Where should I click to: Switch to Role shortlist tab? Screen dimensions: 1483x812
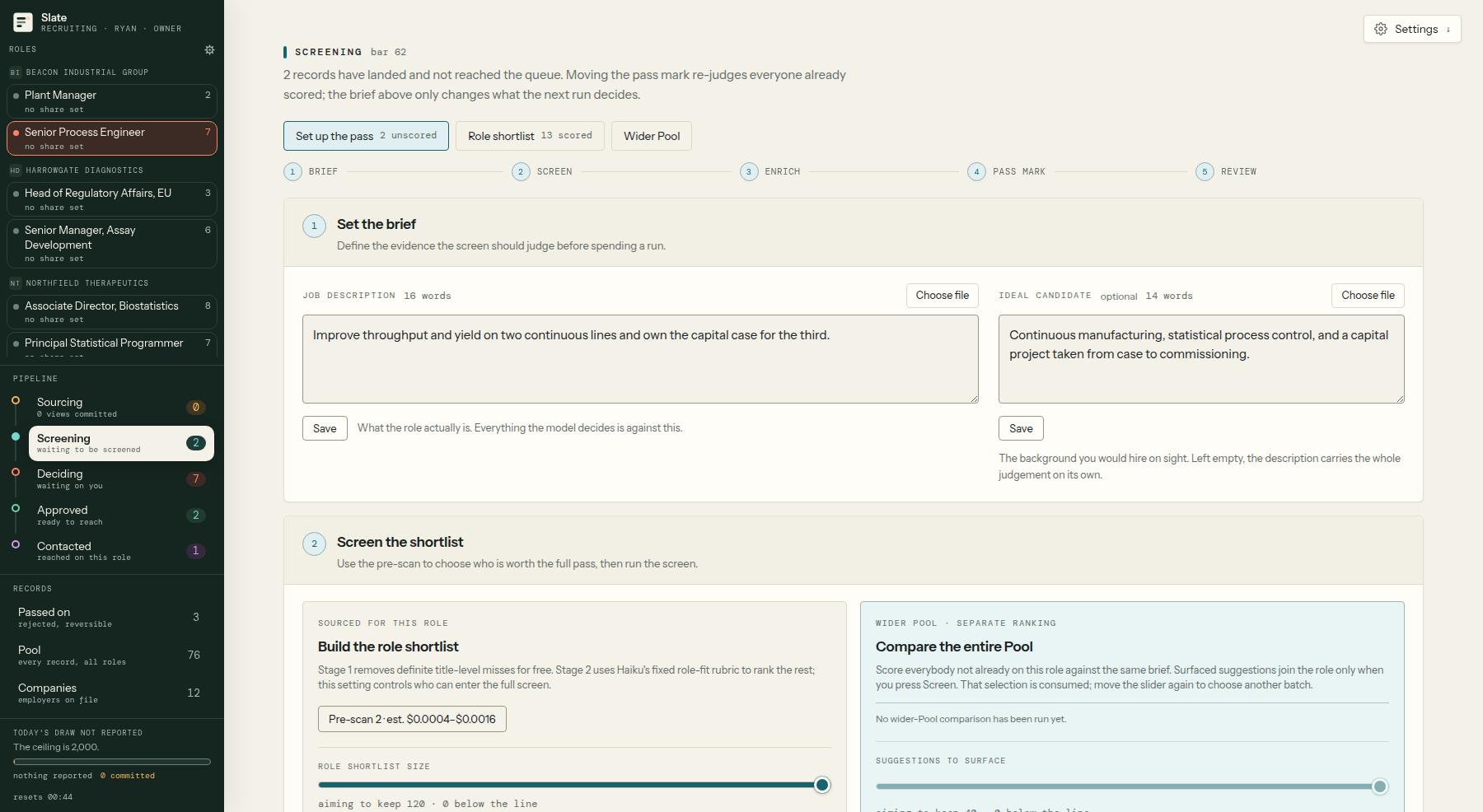(x=530, y=136)
